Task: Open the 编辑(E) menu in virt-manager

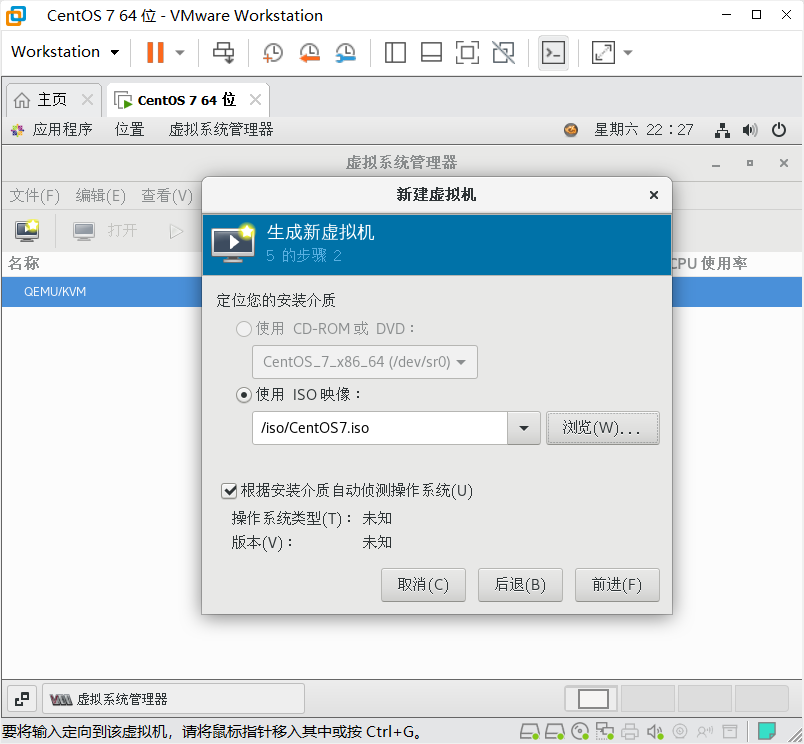Action: pyautogui.click(x=100, y=195)
